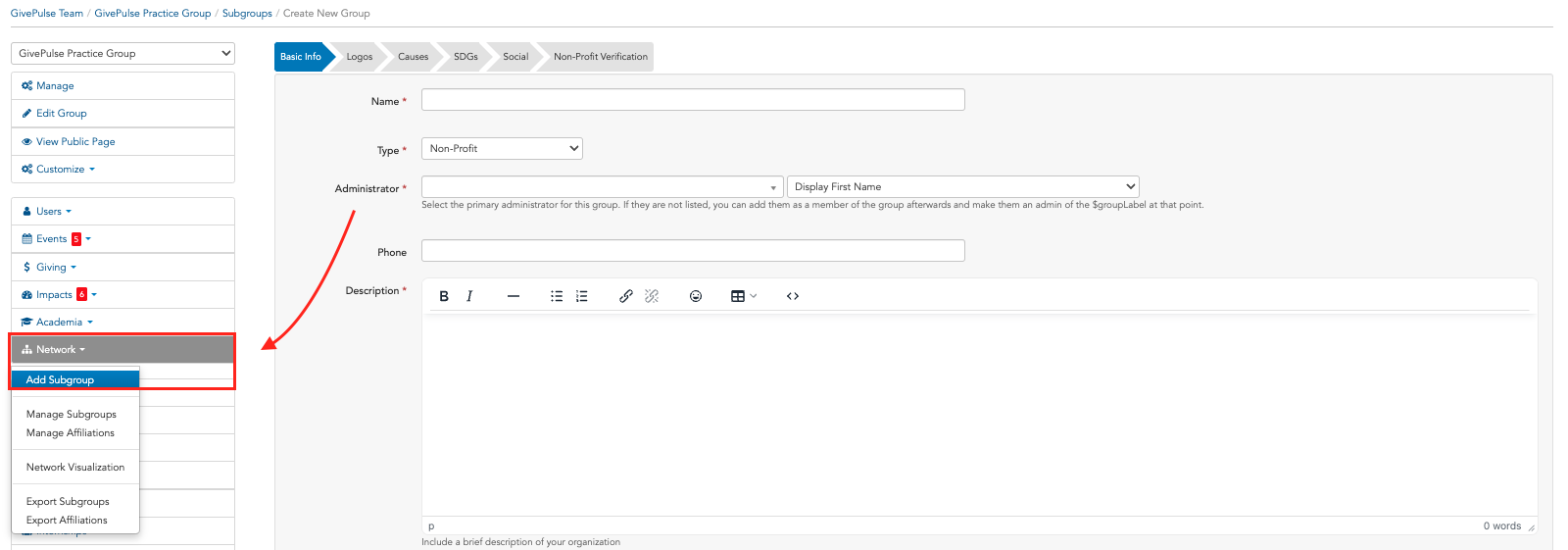Open the Type dropdown showing Non-Profit
This screenshot has width=1568, height=550.
(x=502, y=148)
